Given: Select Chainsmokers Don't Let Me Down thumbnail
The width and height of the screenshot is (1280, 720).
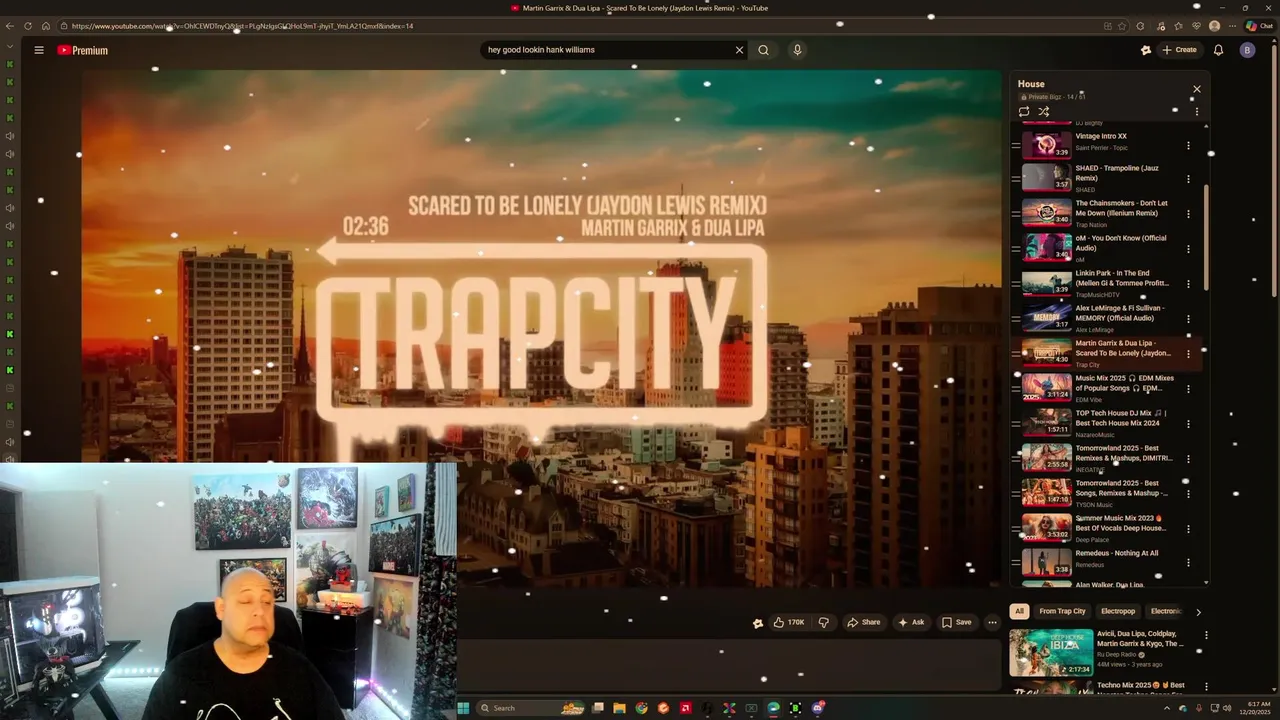Looking at the screenshot, I should (x=1046, y=214).
